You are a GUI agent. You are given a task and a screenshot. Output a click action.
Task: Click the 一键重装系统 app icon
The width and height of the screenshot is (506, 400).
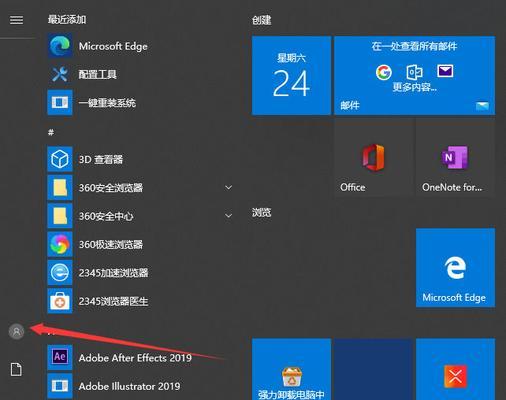coord(60,102)
